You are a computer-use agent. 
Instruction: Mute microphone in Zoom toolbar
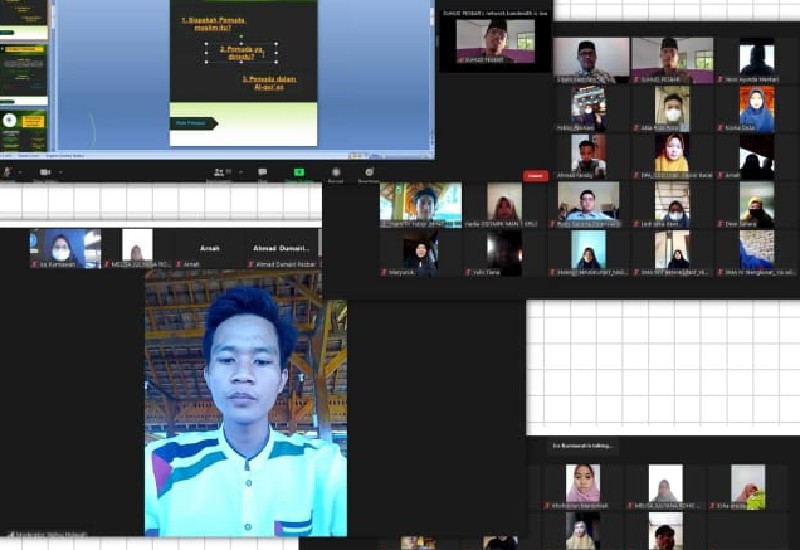[7, 172]
